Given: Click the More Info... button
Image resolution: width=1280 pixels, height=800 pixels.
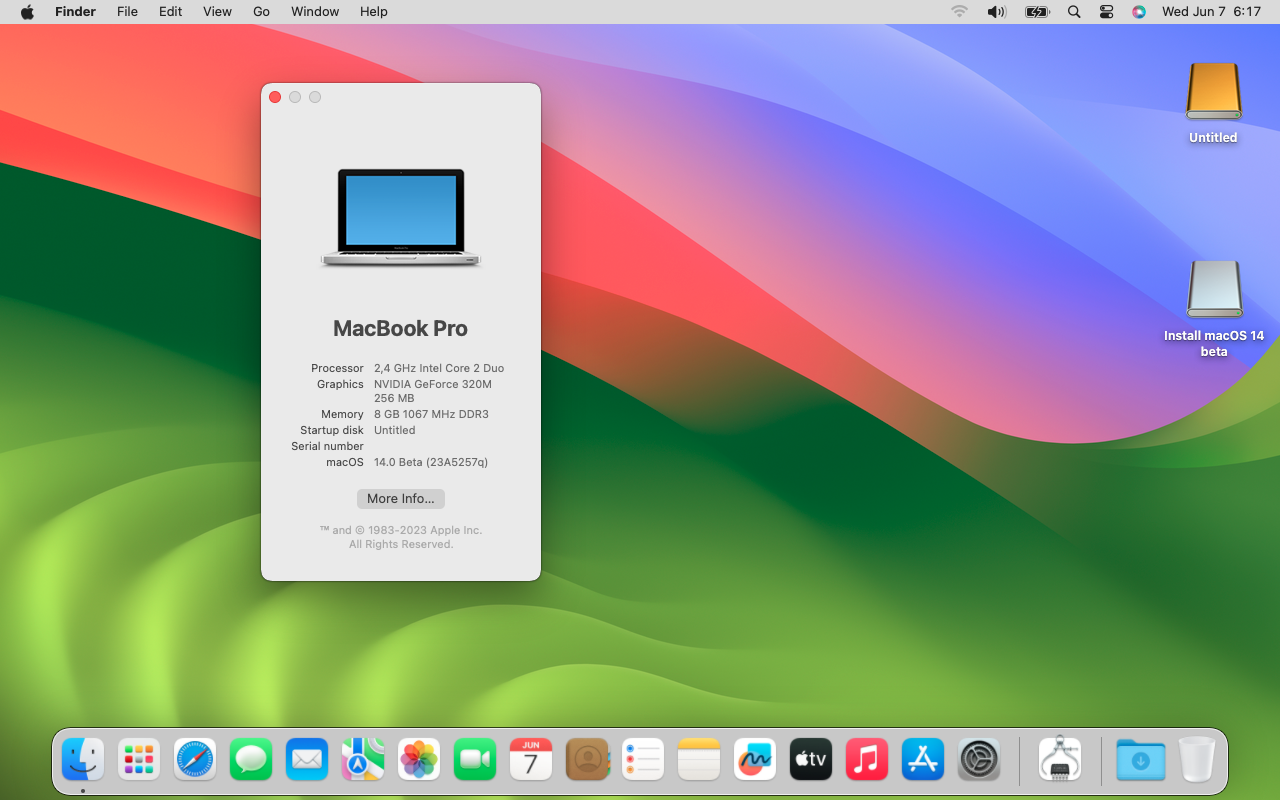Looking at the screenshot, I should (x=401, y=499).
